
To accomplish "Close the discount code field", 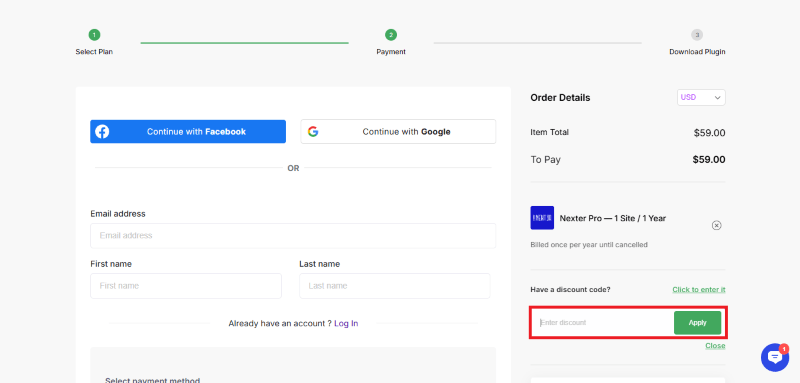I will point(715,346).
